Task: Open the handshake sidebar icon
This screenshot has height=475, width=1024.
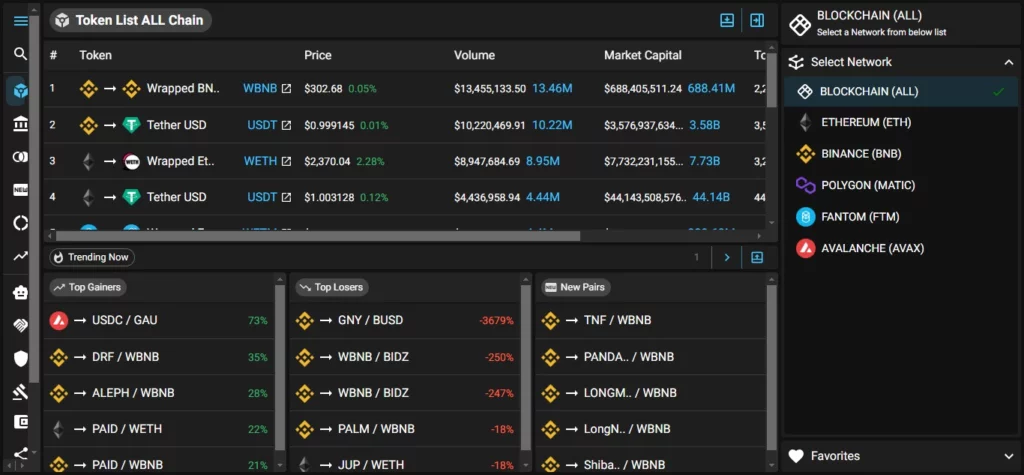Action: 21,325
